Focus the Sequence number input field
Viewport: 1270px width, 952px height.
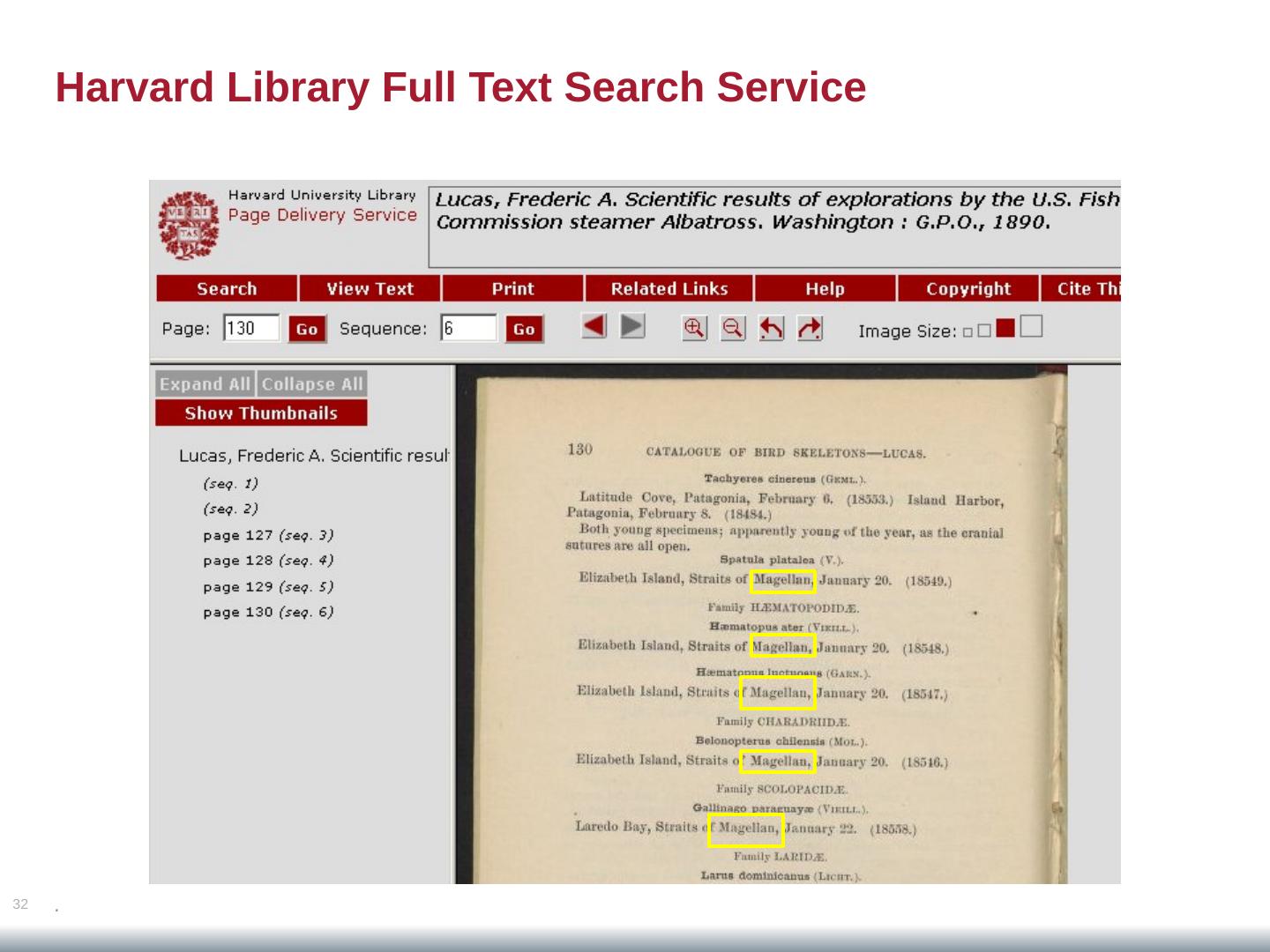(x=469, y=328)
